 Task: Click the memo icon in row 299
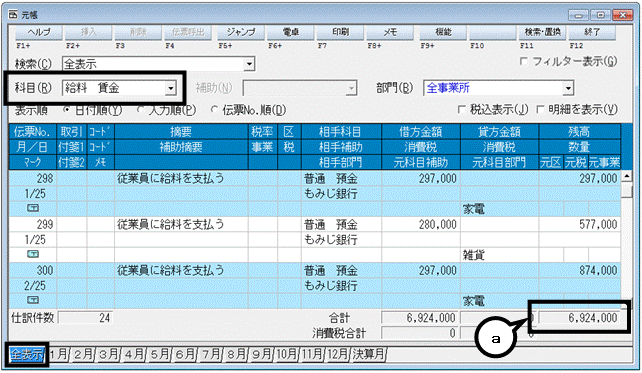[x=33, y=254]
